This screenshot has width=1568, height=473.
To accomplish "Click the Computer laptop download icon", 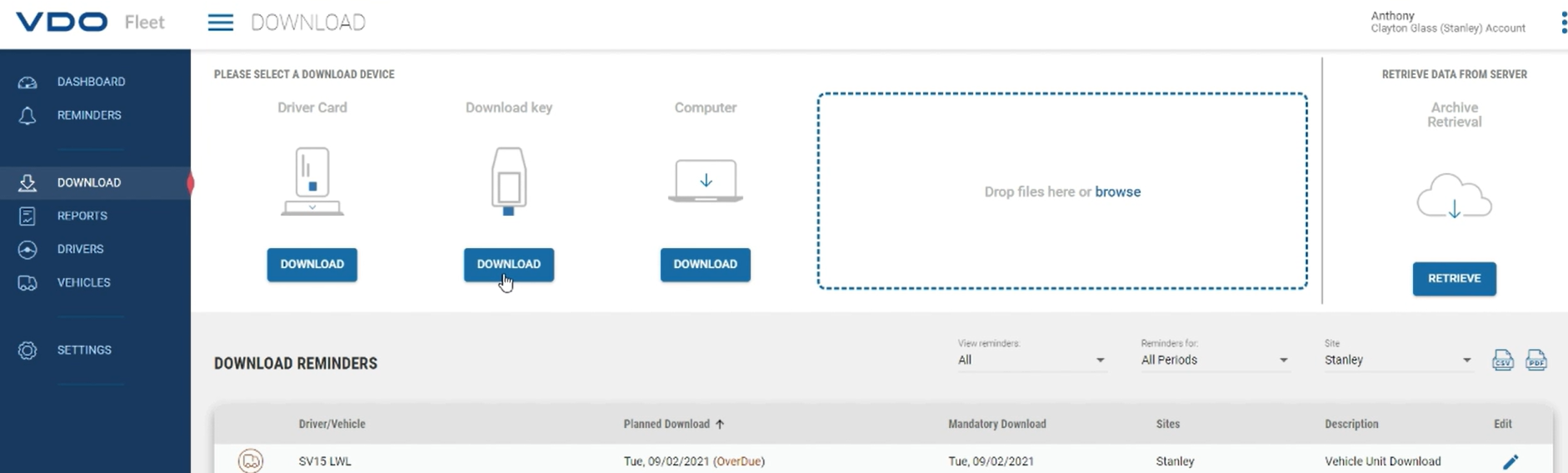I will (x=706, y=181).
